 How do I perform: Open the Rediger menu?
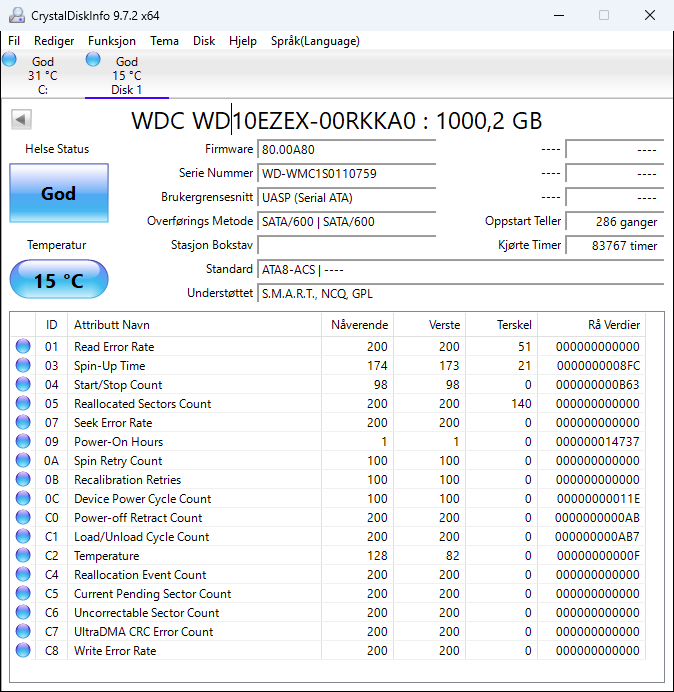[54, 41]
